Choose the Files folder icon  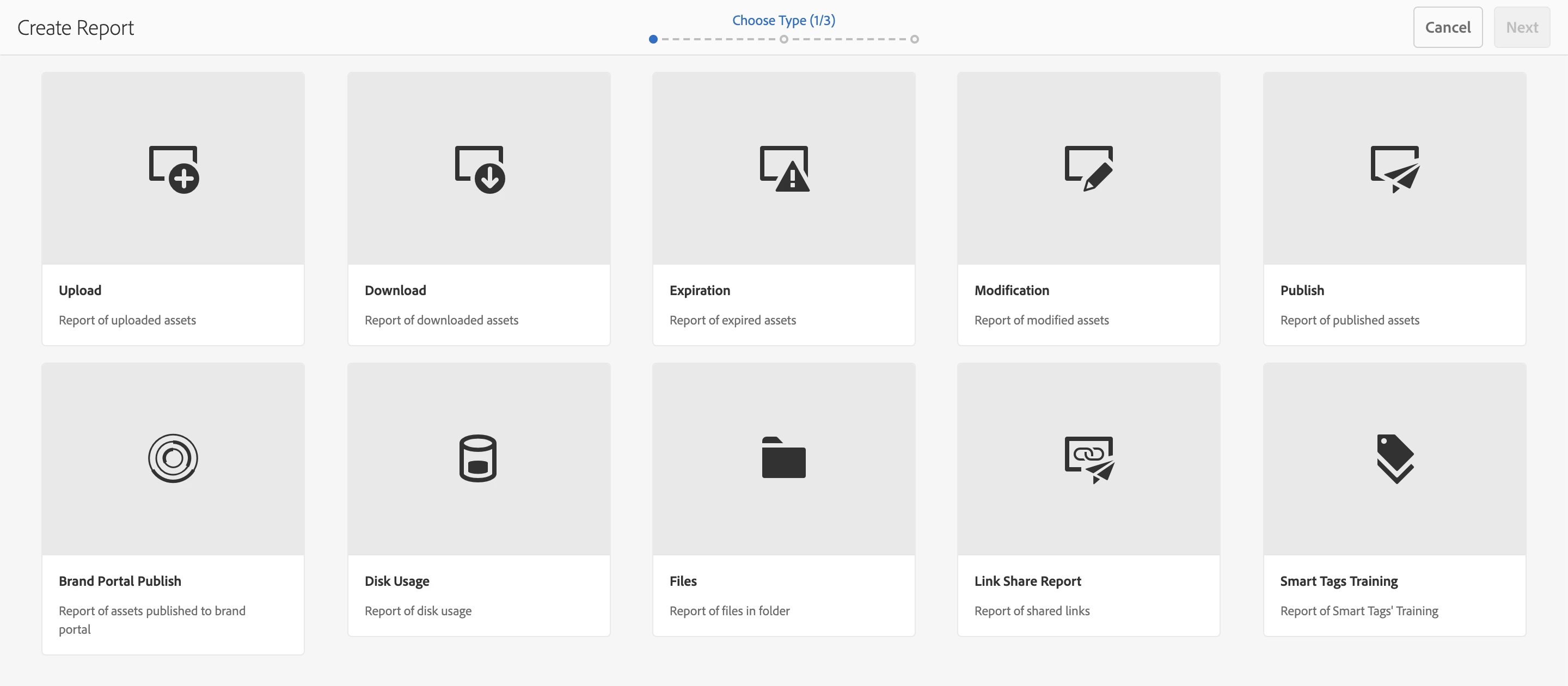pos(783,458)
